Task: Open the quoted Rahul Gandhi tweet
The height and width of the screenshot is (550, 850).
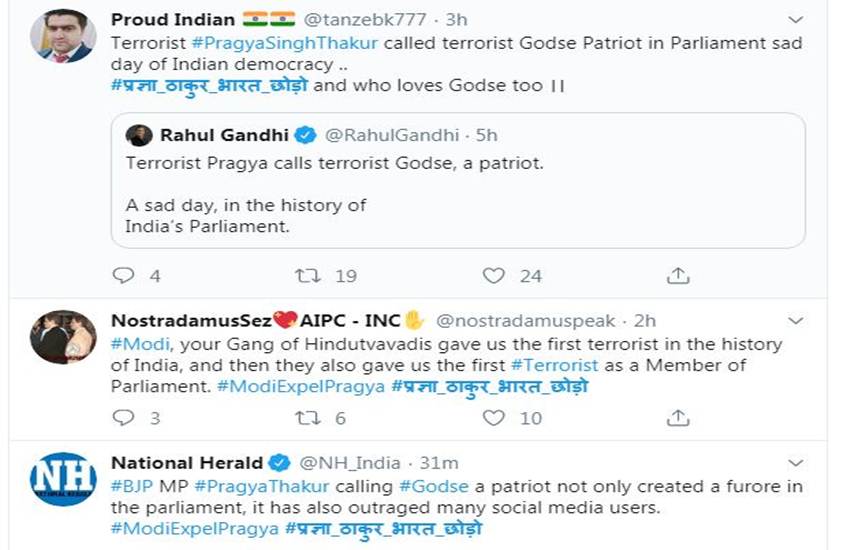Action: [x=458, y=180]
